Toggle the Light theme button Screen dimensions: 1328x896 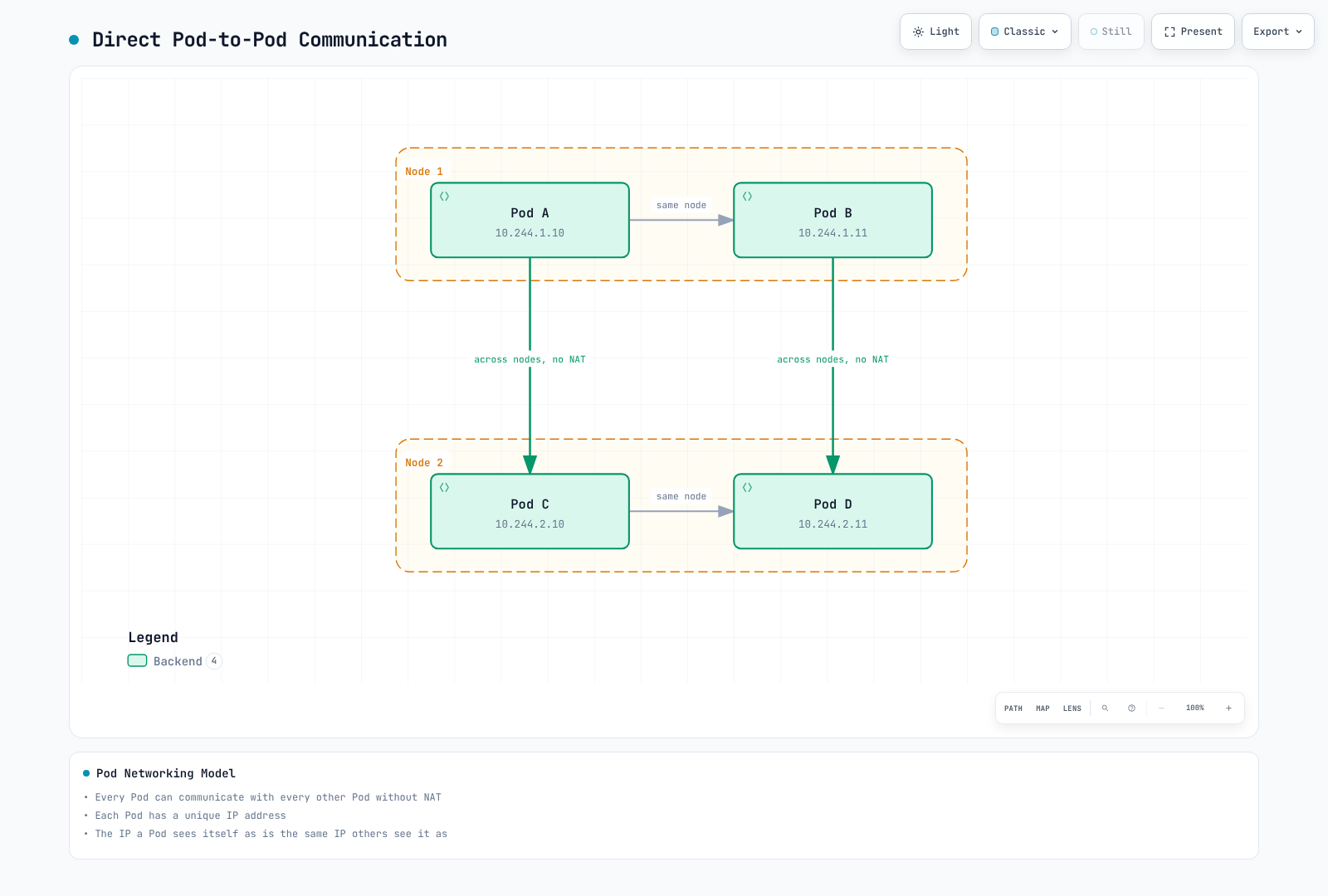tap(935, 32)
